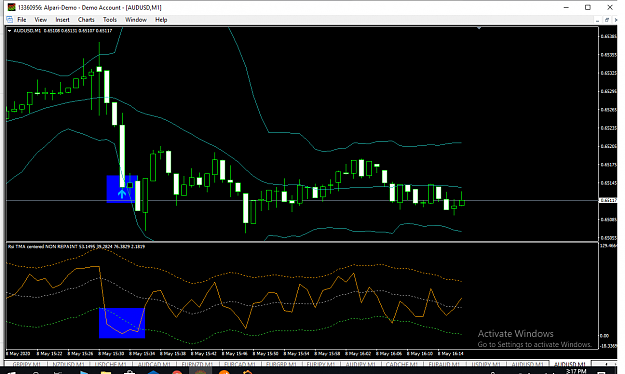This screenshot has height=374, width=625.
Task: Switch to the CADCHF,M1 chart tab
Action: [401, 364]
